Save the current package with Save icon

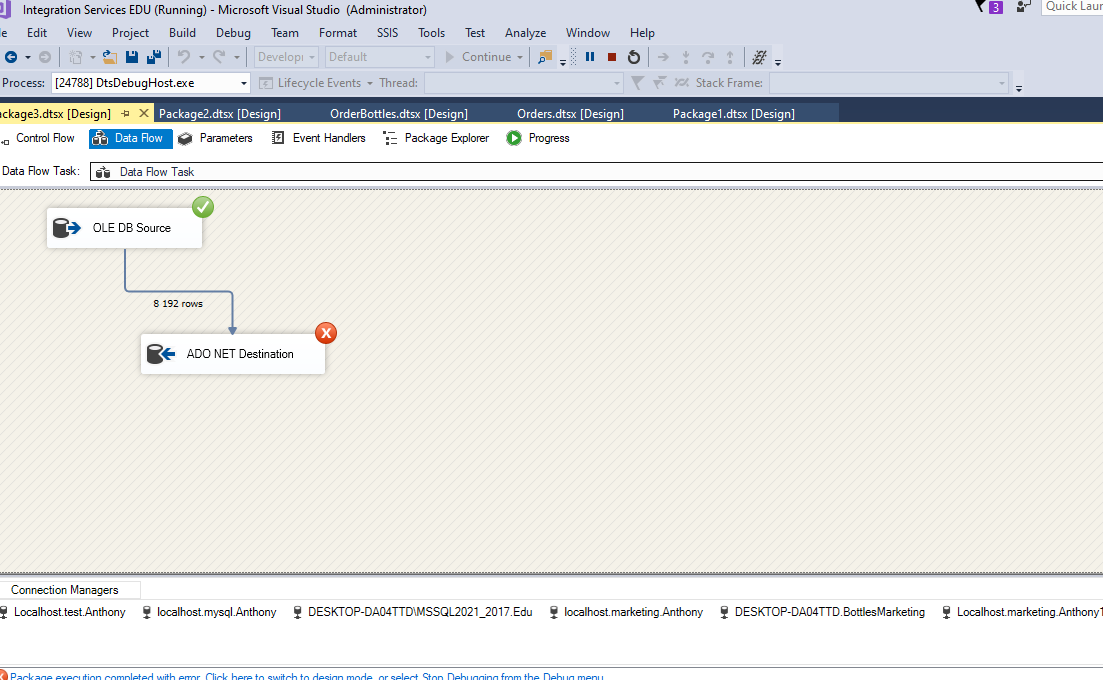coord(132,57)
